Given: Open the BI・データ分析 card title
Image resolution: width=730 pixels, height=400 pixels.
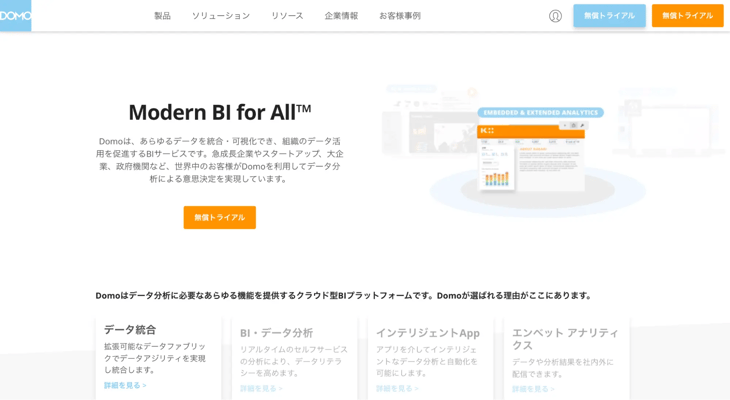Looking at the screenshot, I should (x=277, y=333).
